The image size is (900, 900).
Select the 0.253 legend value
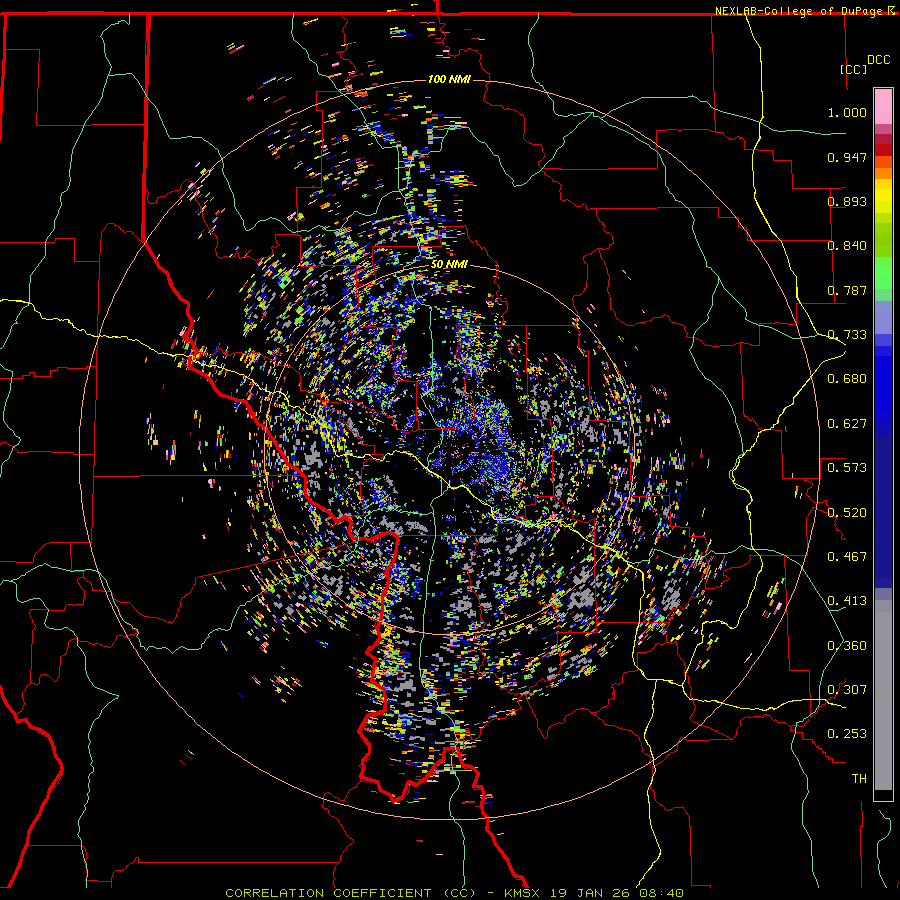coord(847,734)
